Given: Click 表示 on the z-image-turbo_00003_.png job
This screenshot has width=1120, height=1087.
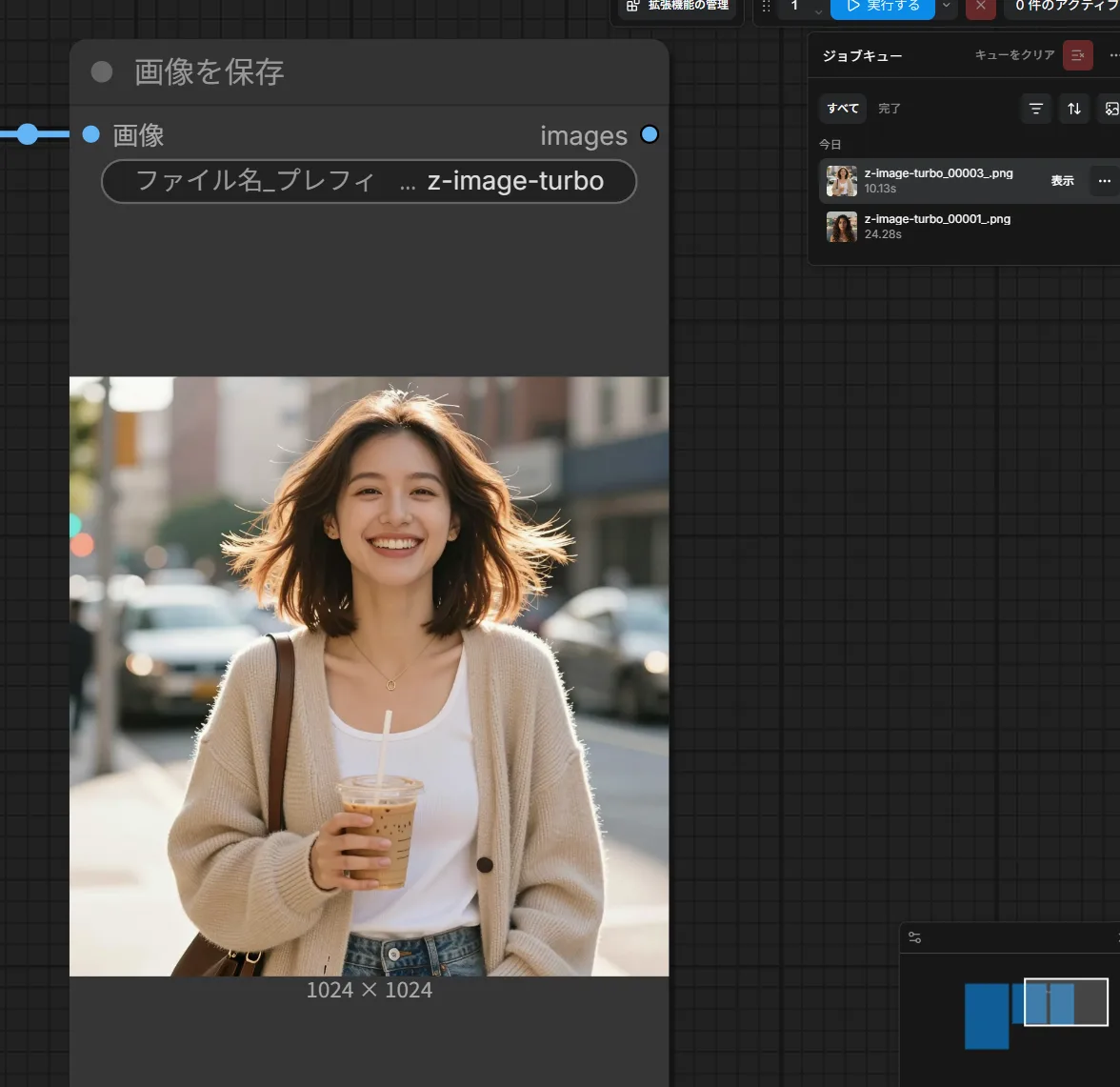Looking at the screenshot, I should click(x=1062, y=181).
